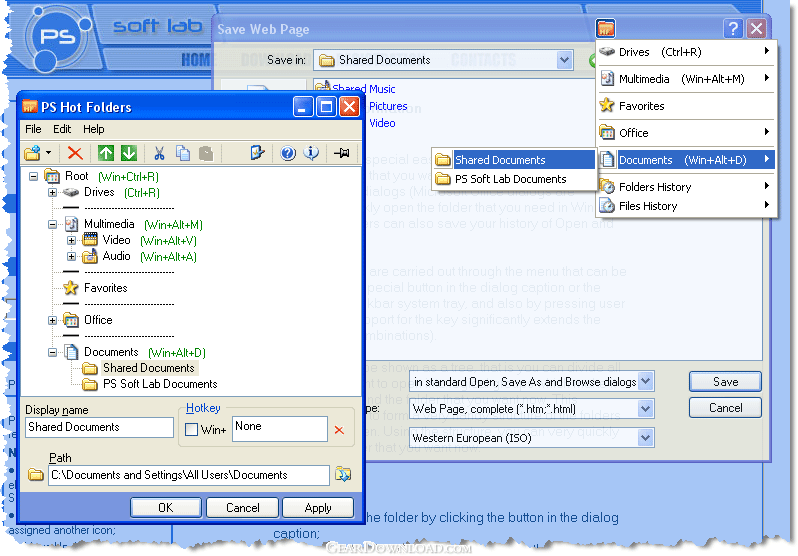The height and width of the screenshot is (556, 798).
Task: Click the Hotkey input field showing None
Action: (279, 429)
